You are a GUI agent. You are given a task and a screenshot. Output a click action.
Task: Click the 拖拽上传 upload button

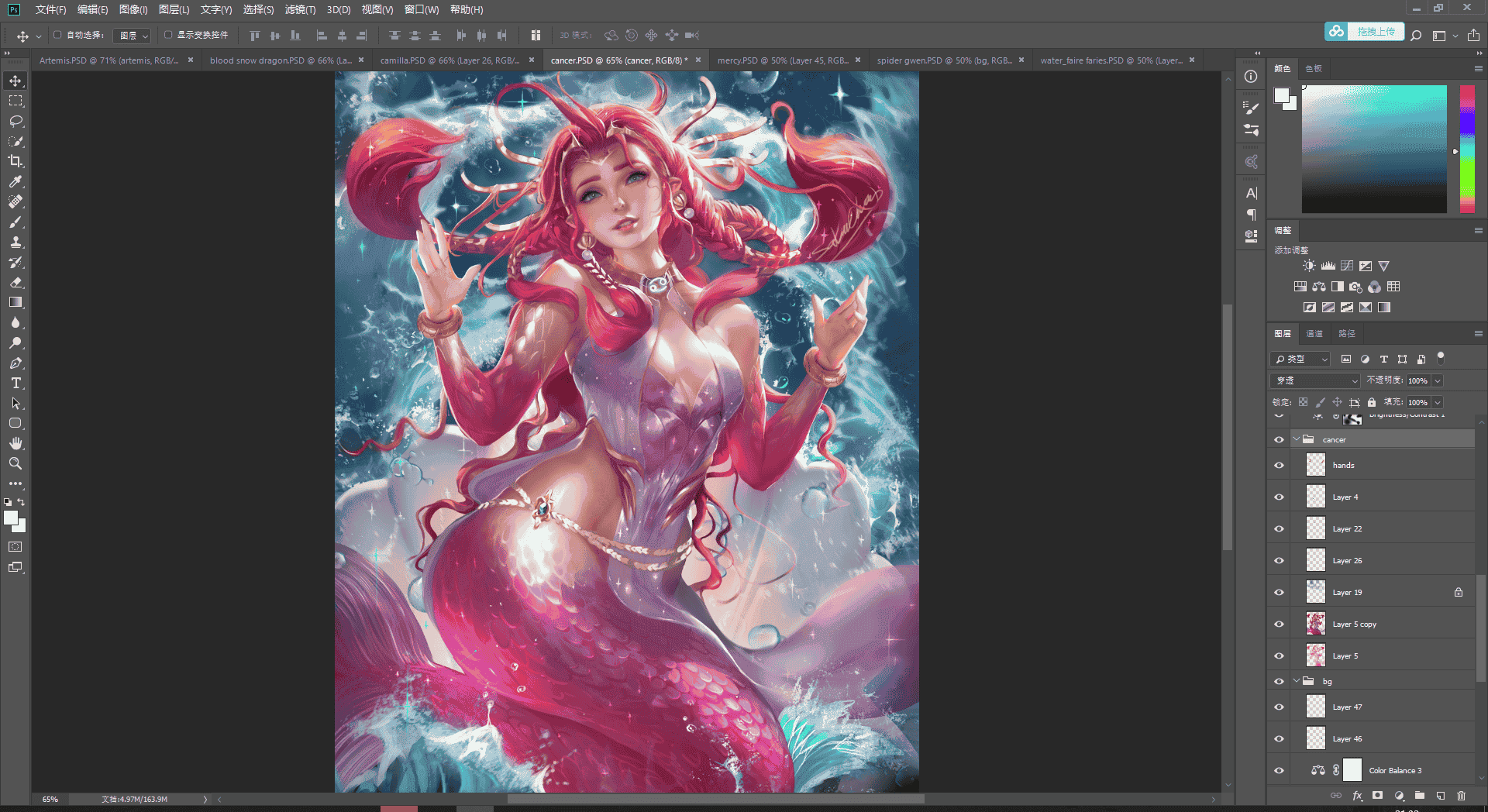click(x=1364, y=32)
